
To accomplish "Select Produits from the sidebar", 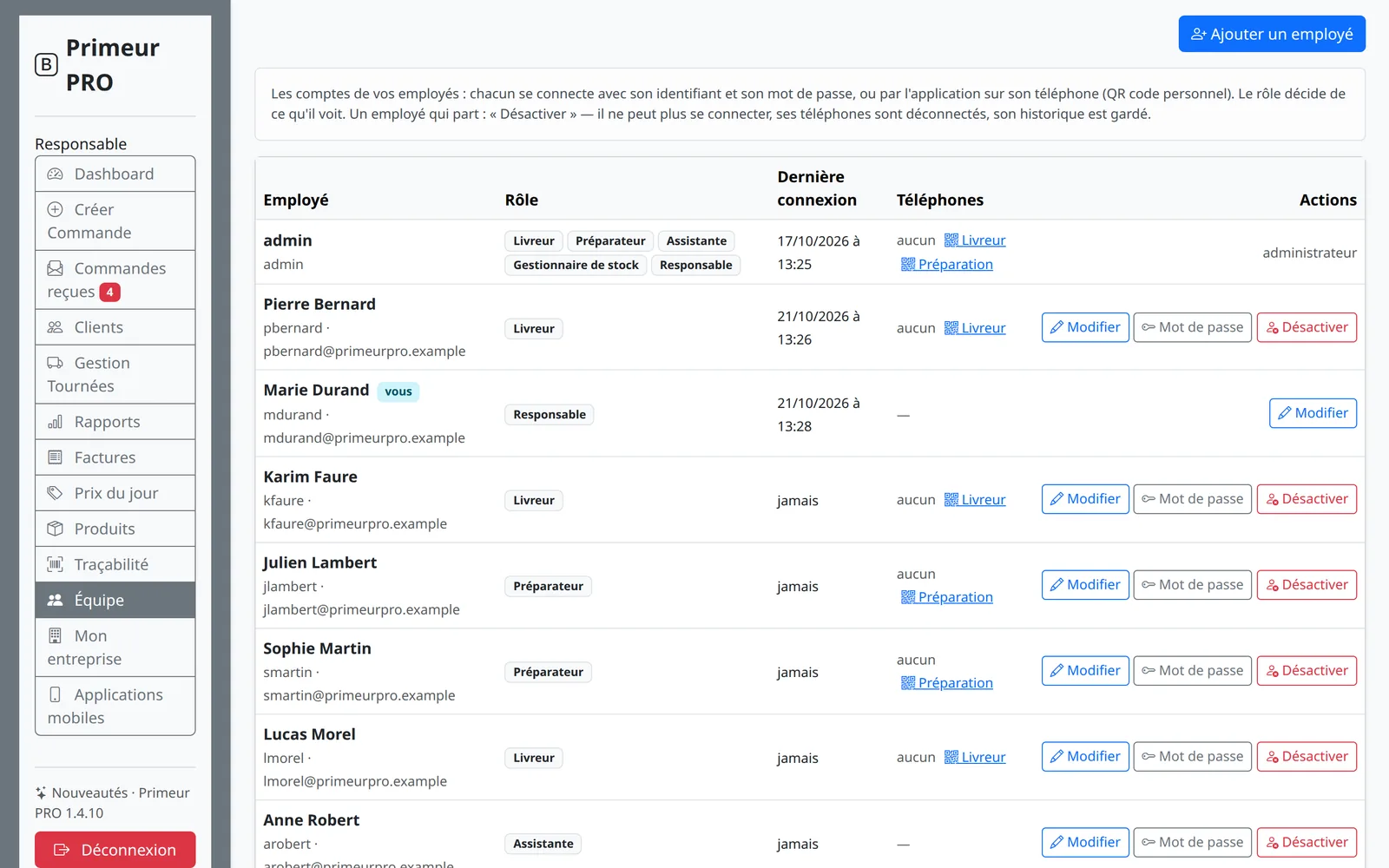I will (x=115, y=529).
